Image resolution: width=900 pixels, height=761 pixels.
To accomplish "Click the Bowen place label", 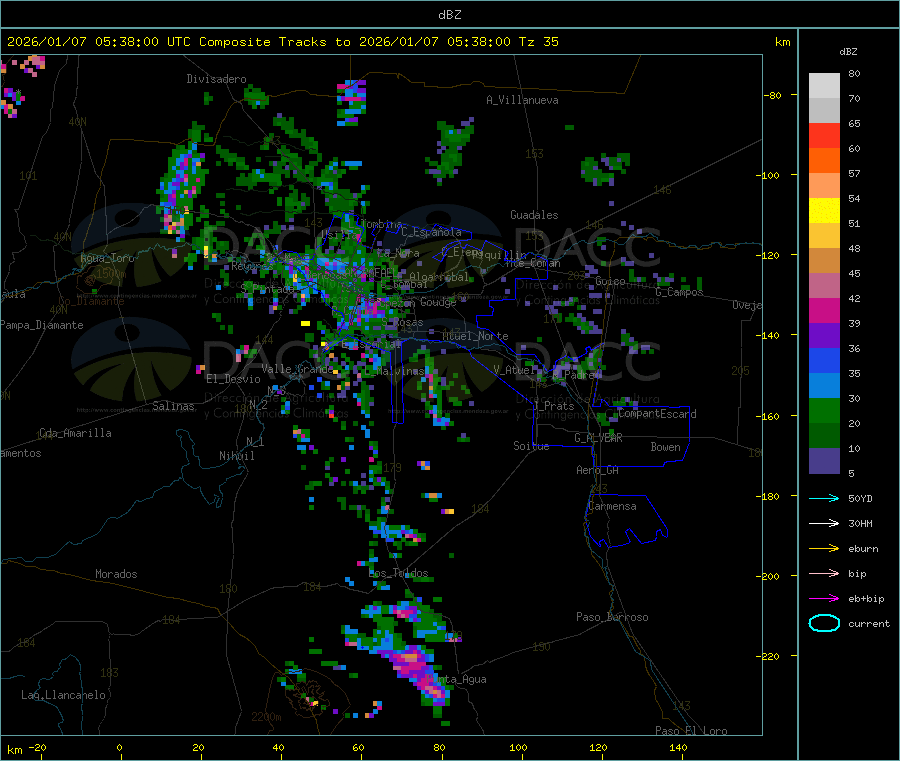I will (665, 447).
